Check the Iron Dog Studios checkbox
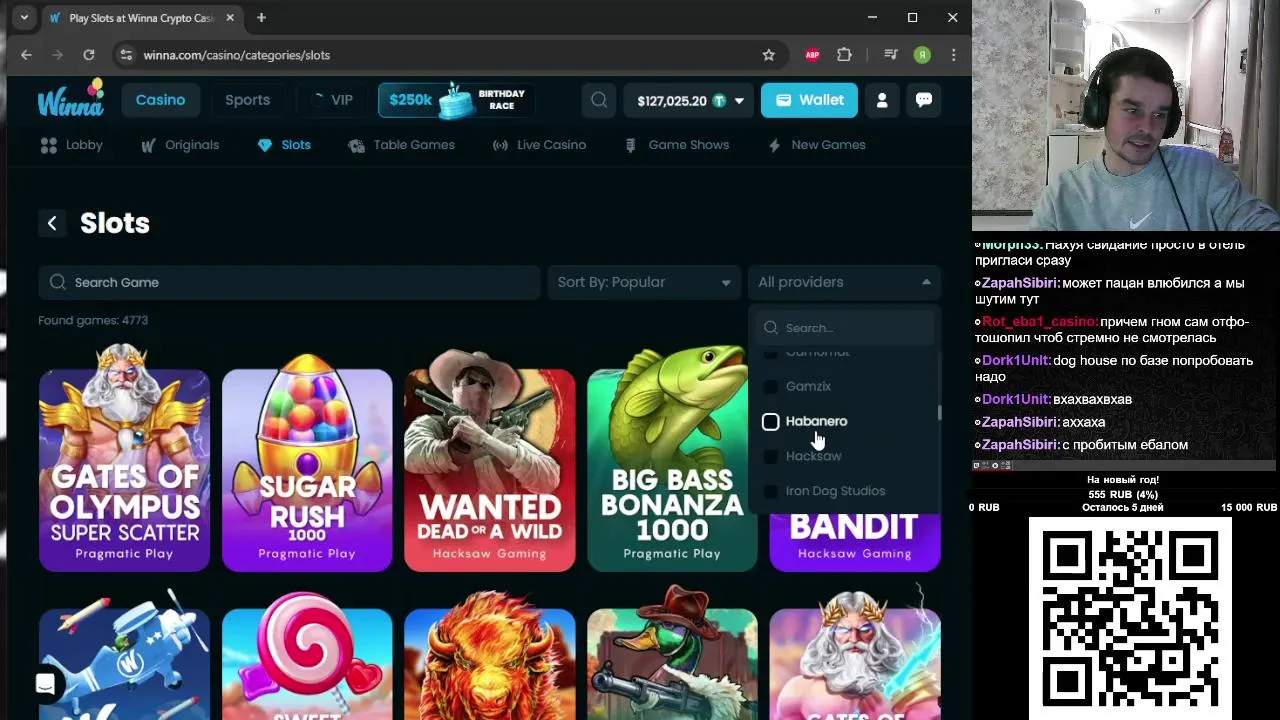 click(770, 491)
